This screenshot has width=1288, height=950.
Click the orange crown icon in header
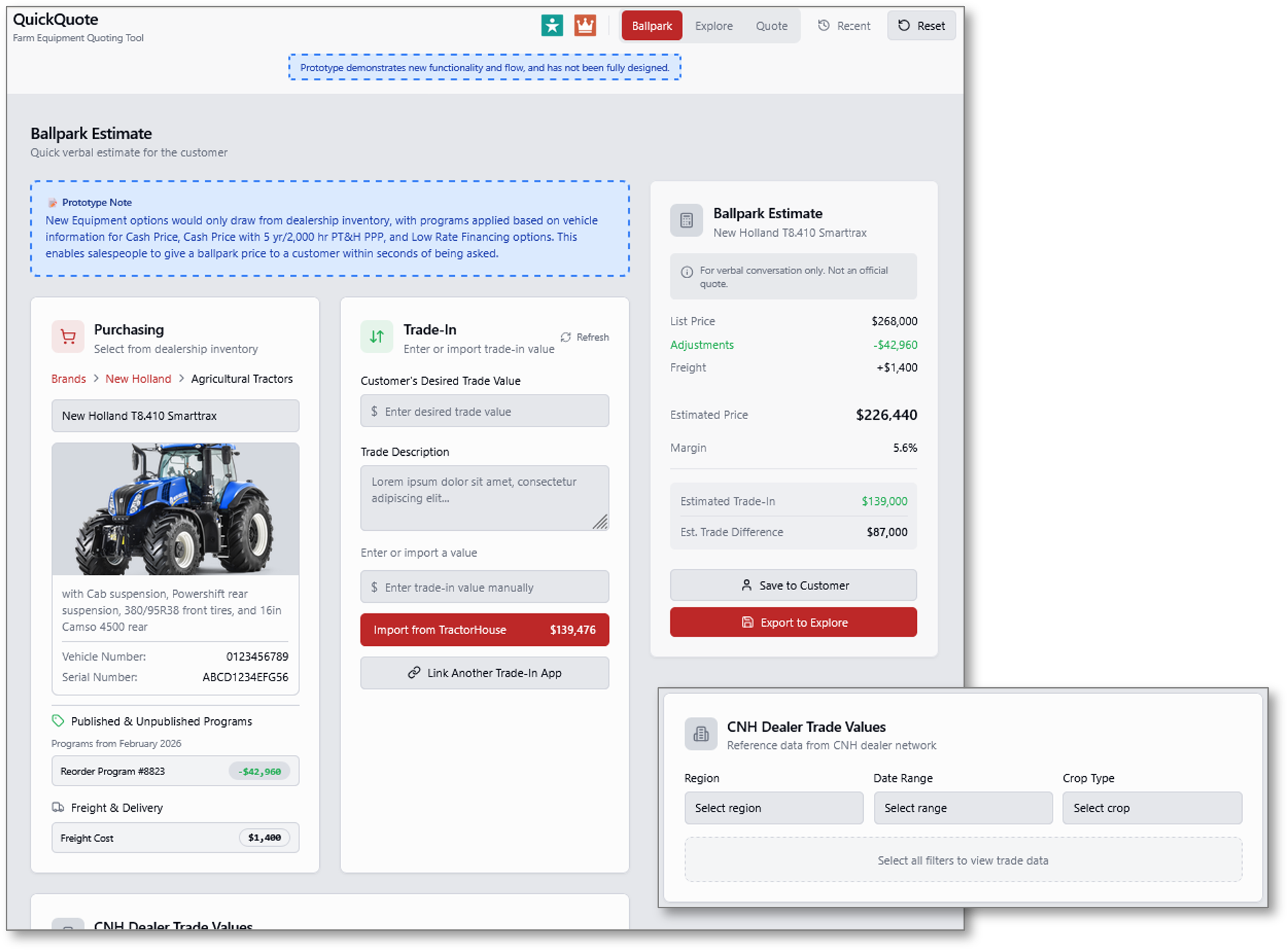pos(585,25)
